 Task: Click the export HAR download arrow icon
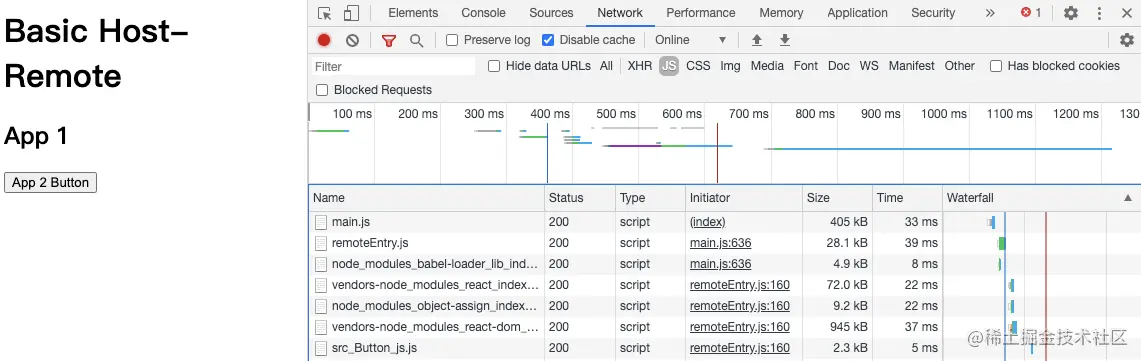point(784,40)
